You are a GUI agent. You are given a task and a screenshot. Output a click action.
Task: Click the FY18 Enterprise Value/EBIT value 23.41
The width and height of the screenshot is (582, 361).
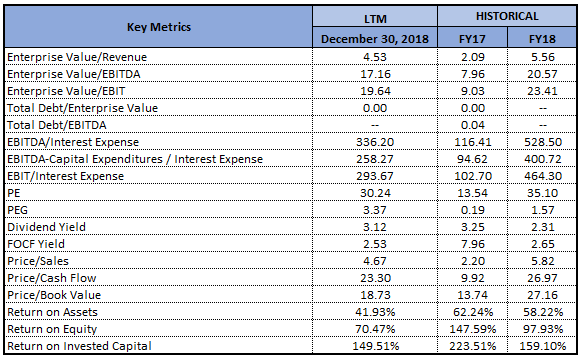pyautogui.click(x=542, y=91)
